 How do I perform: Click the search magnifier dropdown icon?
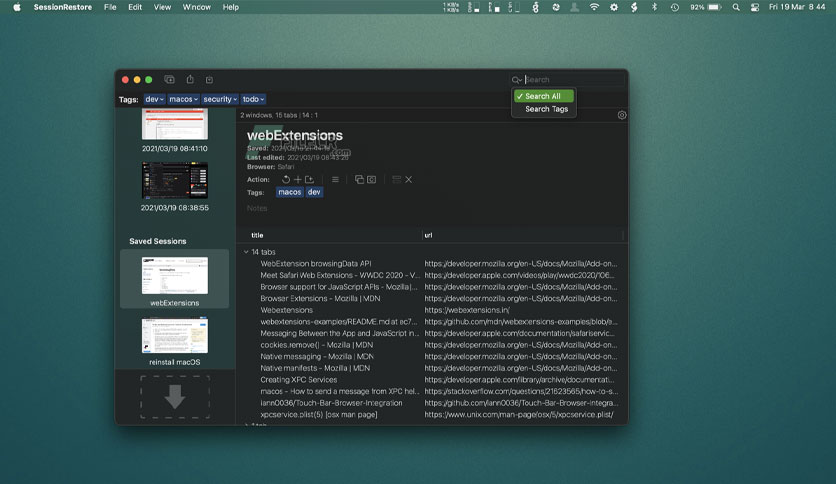tap(516, 80)
